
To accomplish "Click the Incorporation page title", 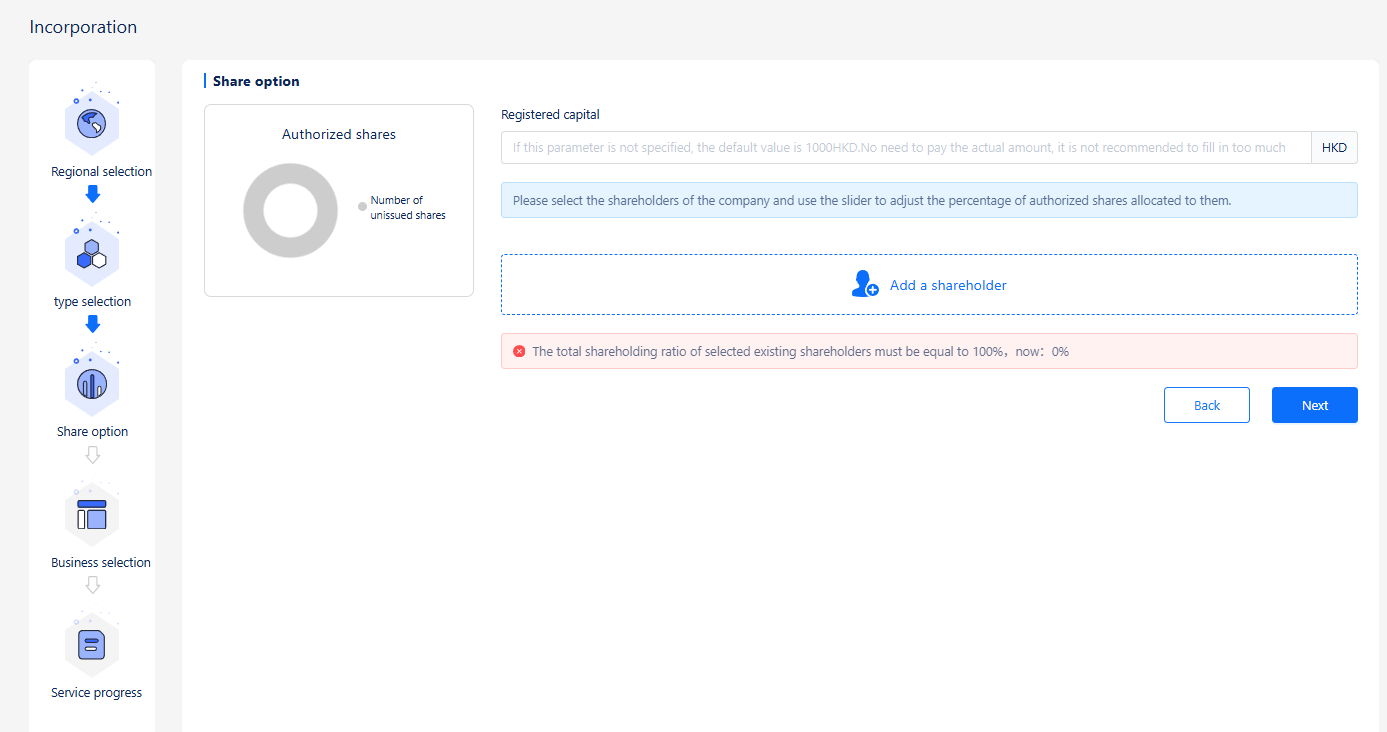I will 83,27.
